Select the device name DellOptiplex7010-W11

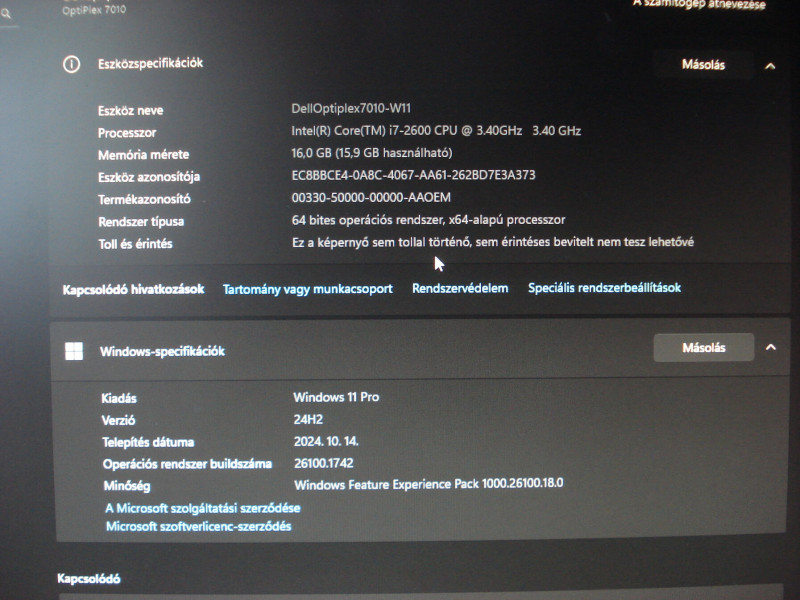coord(351,108)
